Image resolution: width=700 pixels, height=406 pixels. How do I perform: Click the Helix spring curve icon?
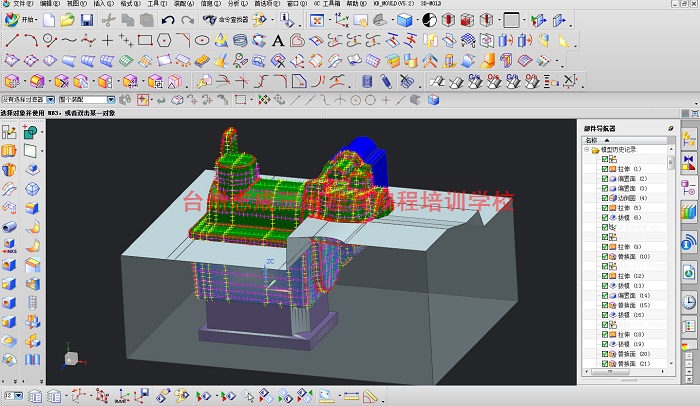click(x=240, y=41)
